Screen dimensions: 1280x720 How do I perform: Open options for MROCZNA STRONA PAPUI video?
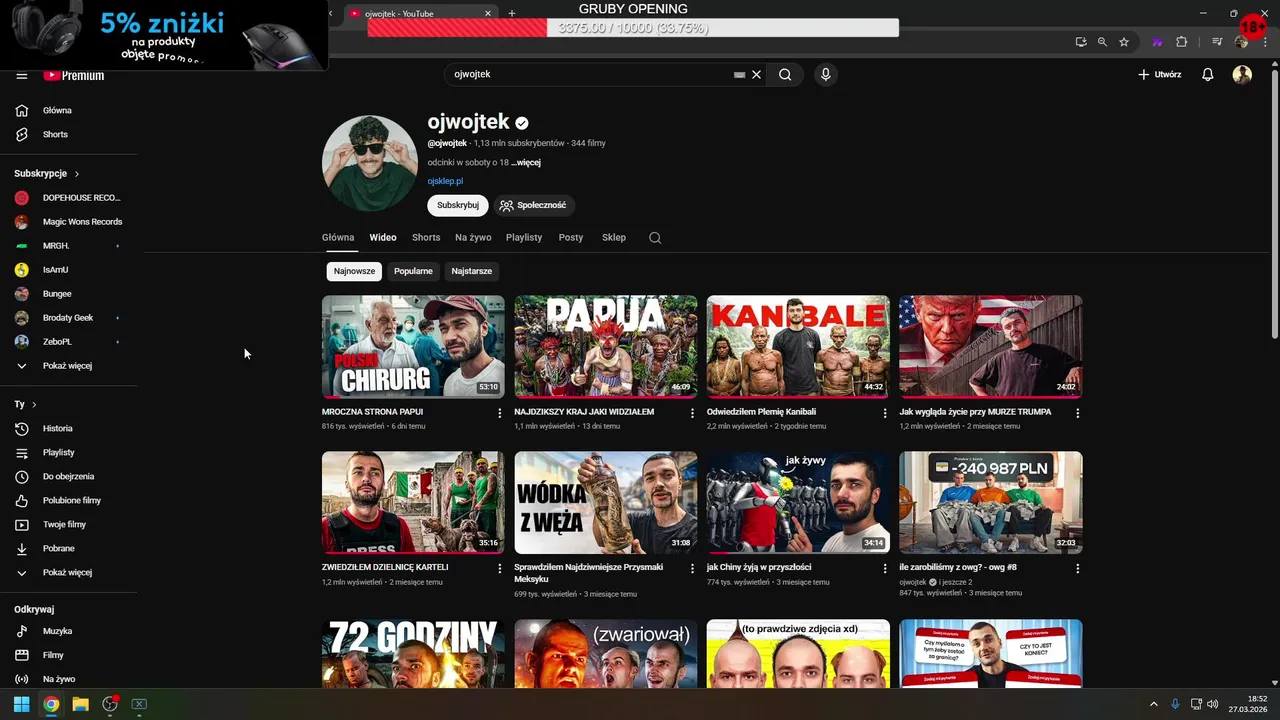[500, 413]
